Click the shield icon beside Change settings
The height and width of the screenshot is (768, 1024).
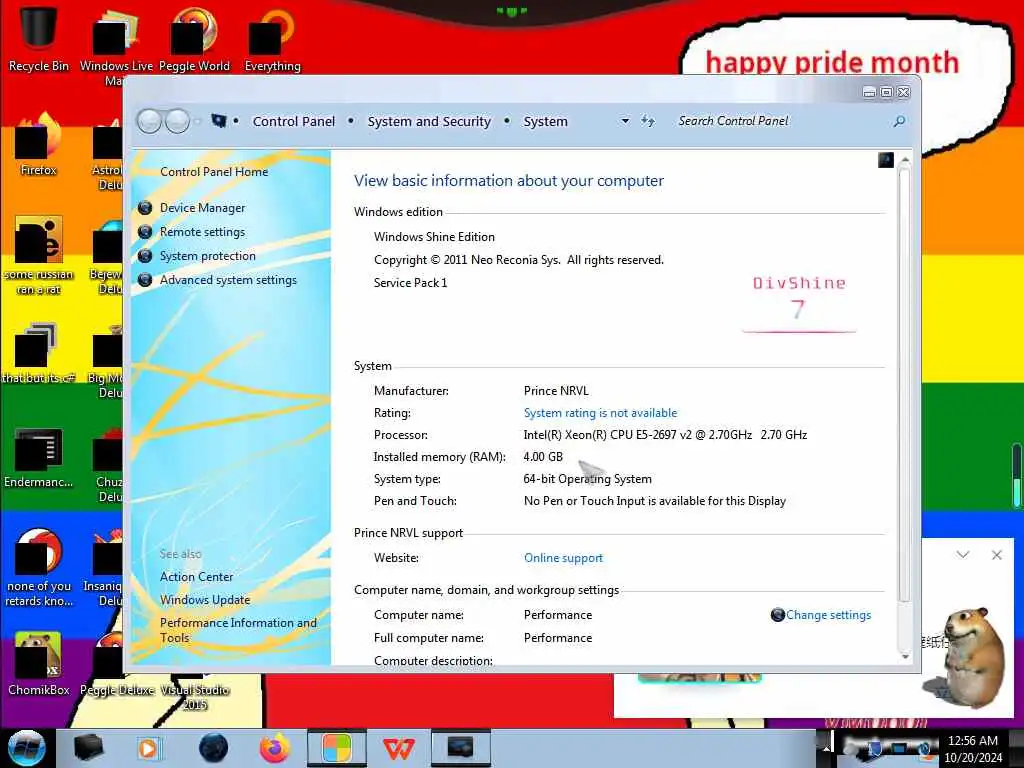pos(777,615)
